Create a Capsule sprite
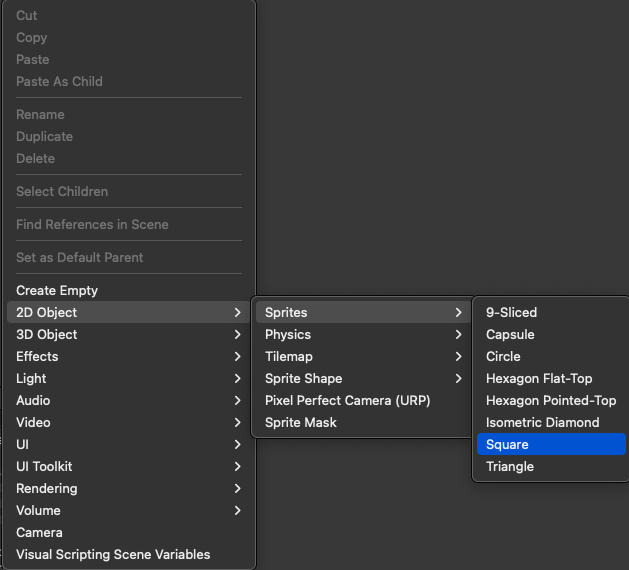 point(551,335)
